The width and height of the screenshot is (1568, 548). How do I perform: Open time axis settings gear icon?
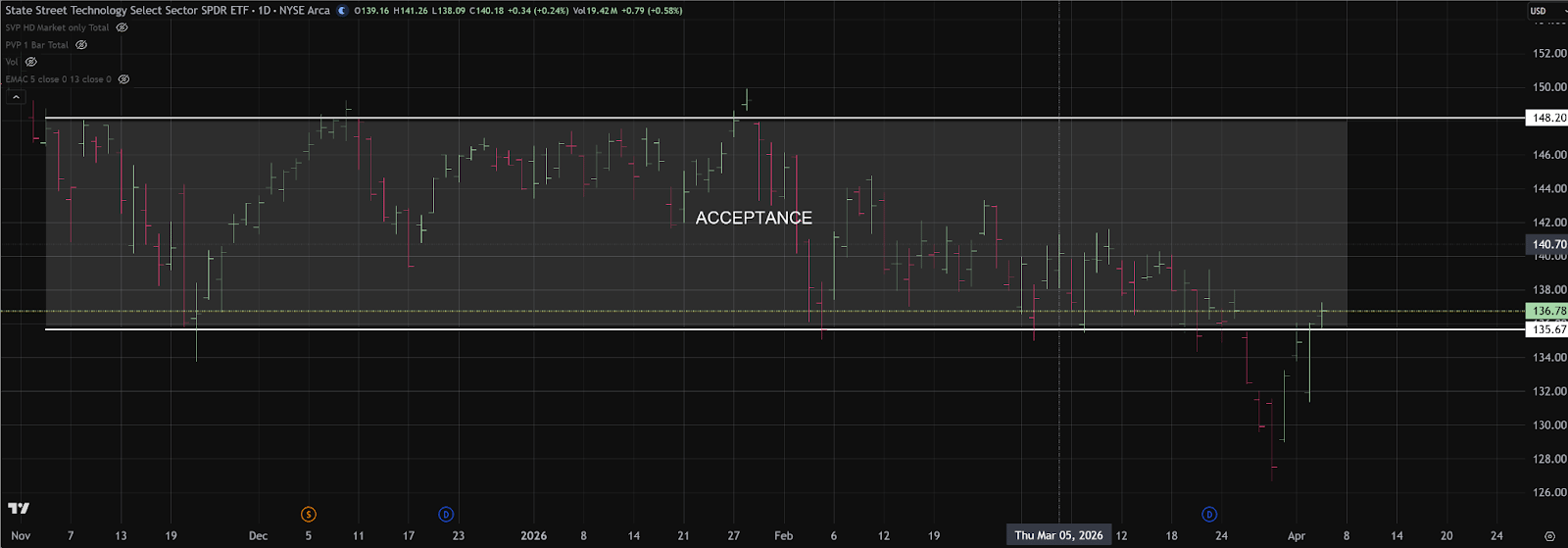pyautogui.click(x=1549, y=536)
